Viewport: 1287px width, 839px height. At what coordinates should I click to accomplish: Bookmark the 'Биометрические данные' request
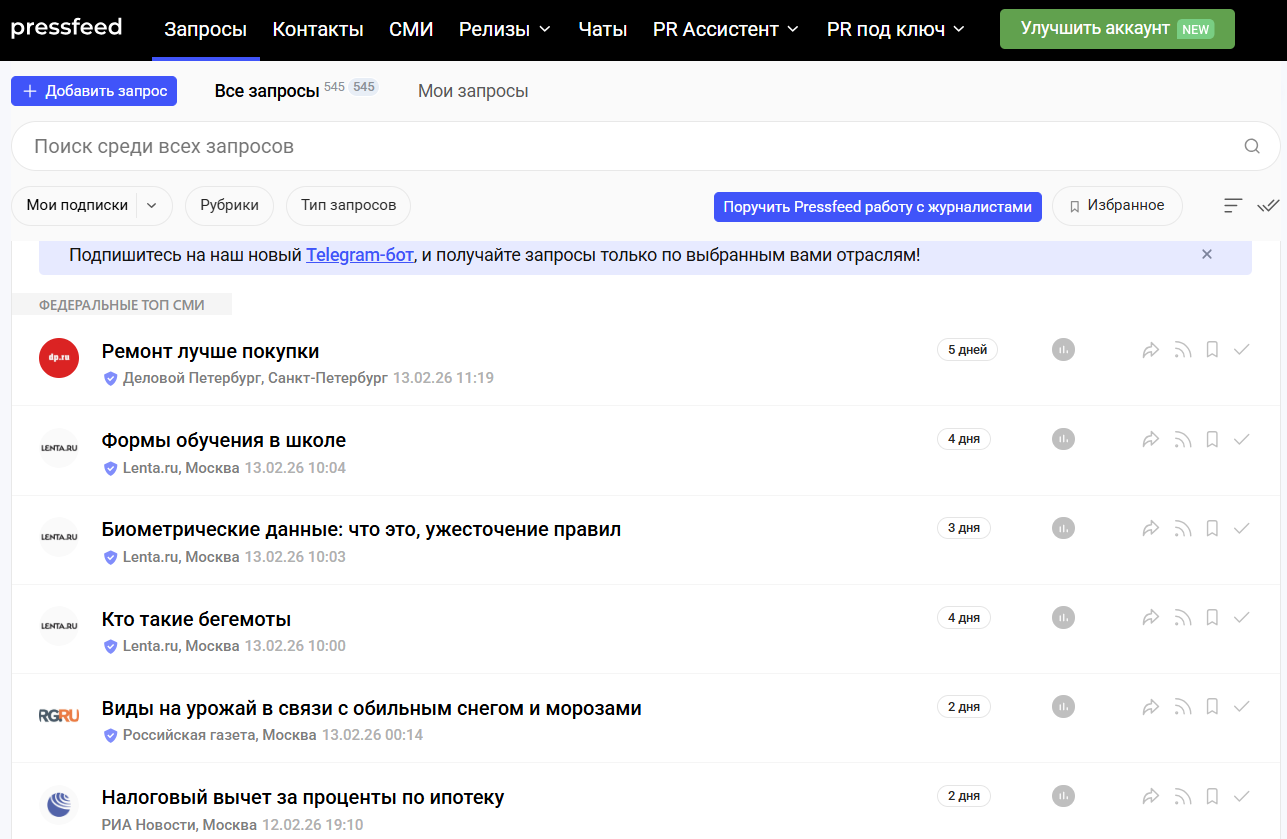pos(1212,528)
